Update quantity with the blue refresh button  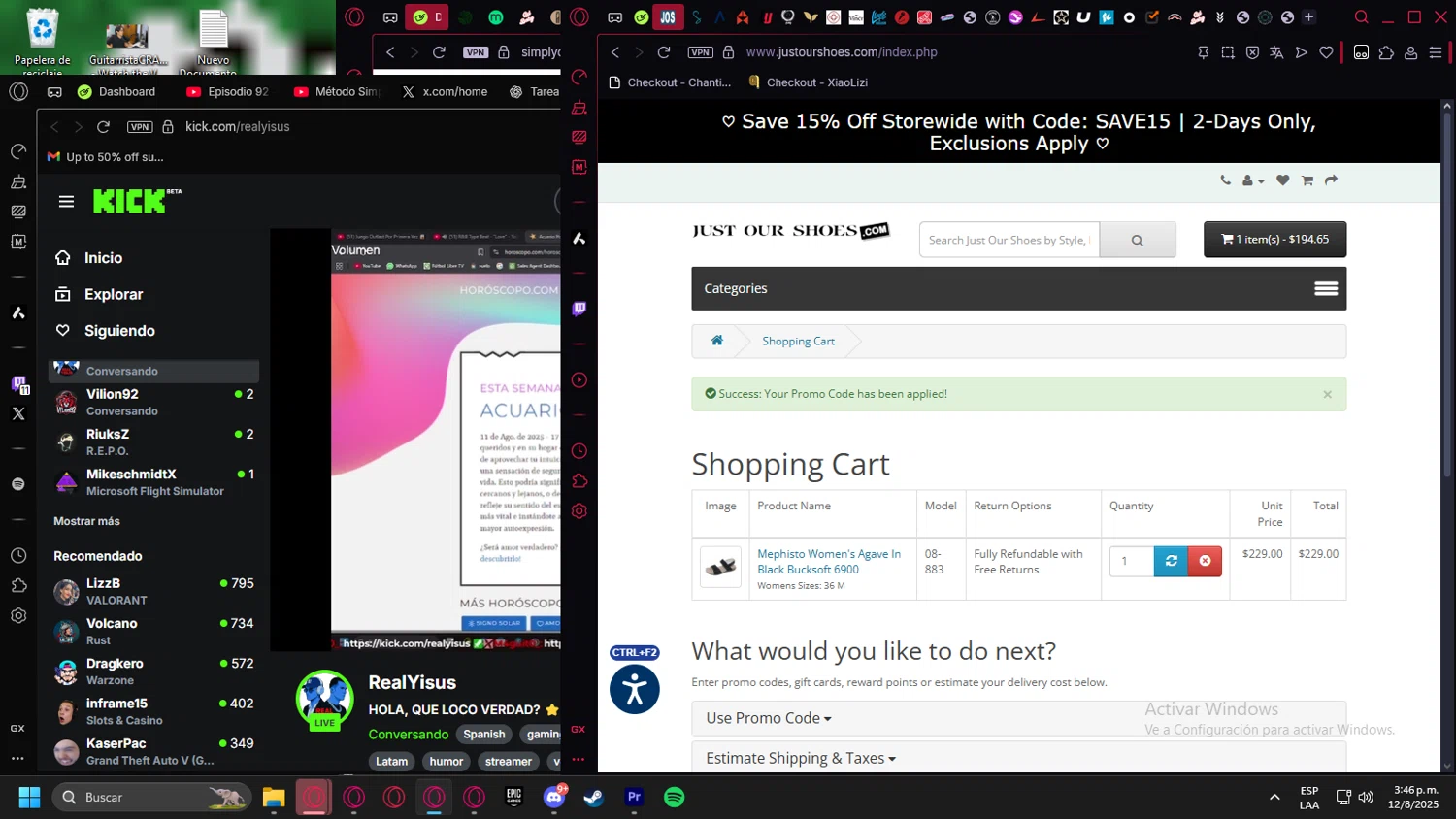(x=1171, y=561)
